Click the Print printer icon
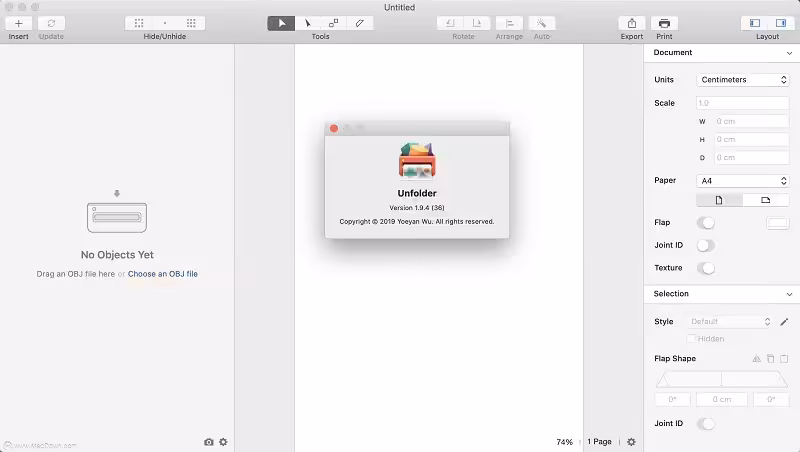Image resolution: width=800 pixels, height=452 pixels. tap(664, 23)
